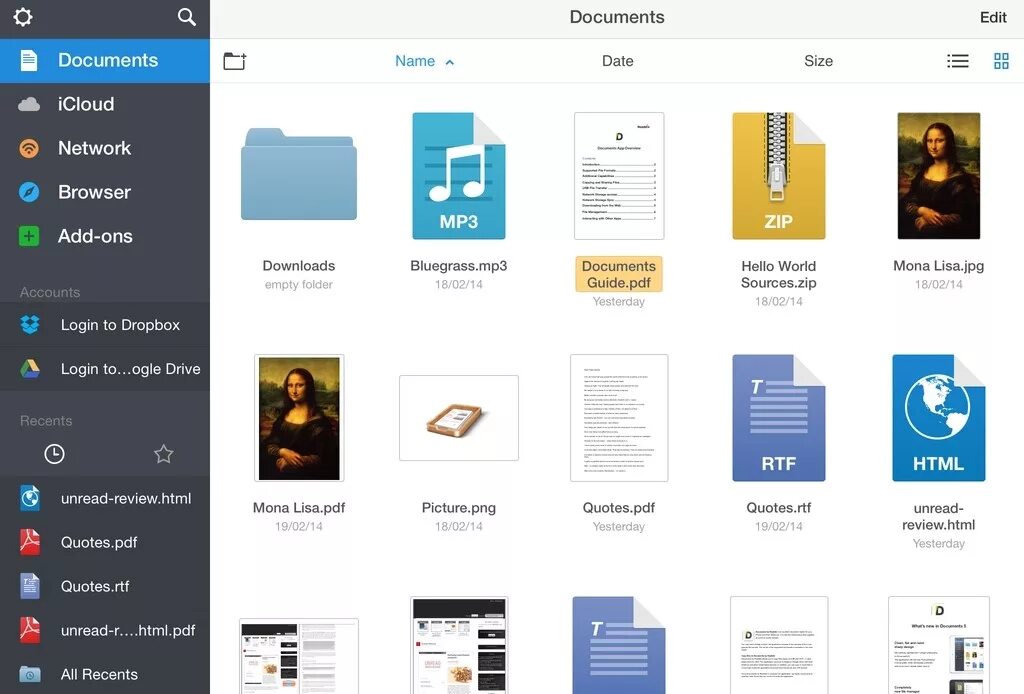Screen dimensions: 1024x694
Task: Click the PDF icon beside unread-r....html.pdf
Action: (x=30, y=631)
